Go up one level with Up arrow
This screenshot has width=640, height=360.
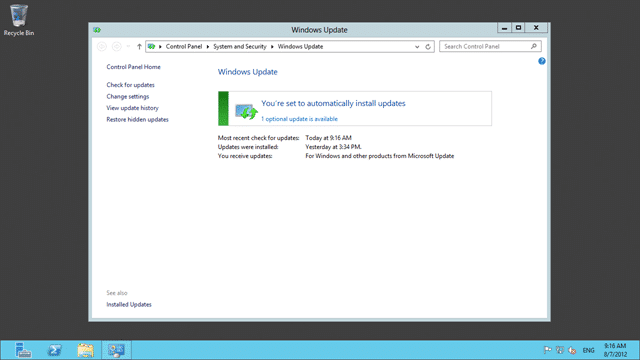point(139,47)
